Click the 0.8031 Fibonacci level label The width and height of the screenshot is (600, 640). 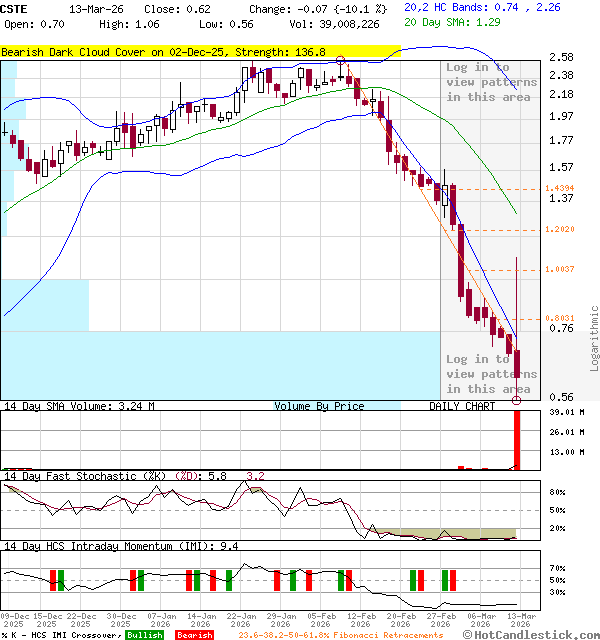point(559,318)
